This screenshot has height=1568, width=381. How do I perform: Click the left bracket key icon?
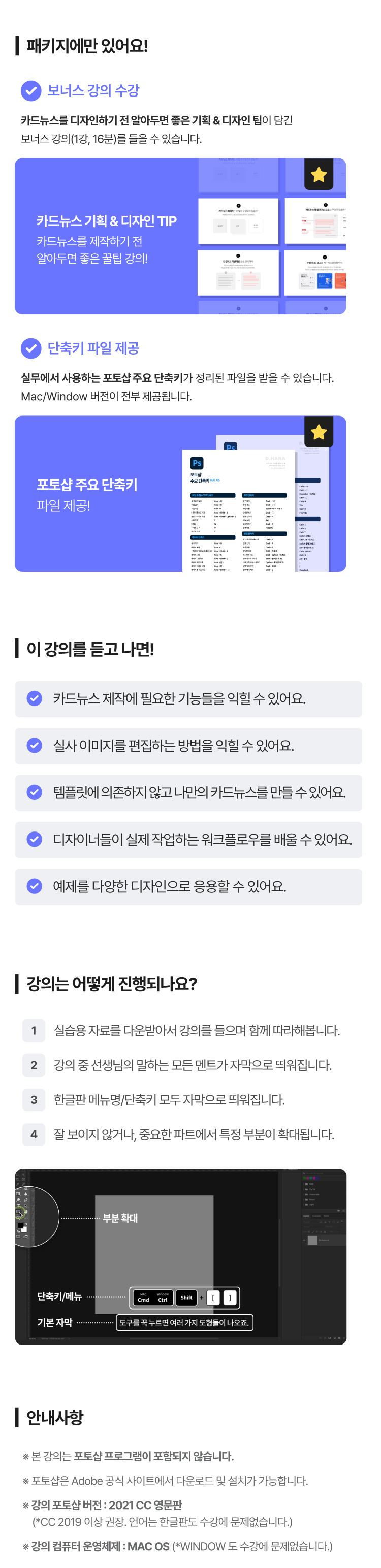(x=213, y=1298)
